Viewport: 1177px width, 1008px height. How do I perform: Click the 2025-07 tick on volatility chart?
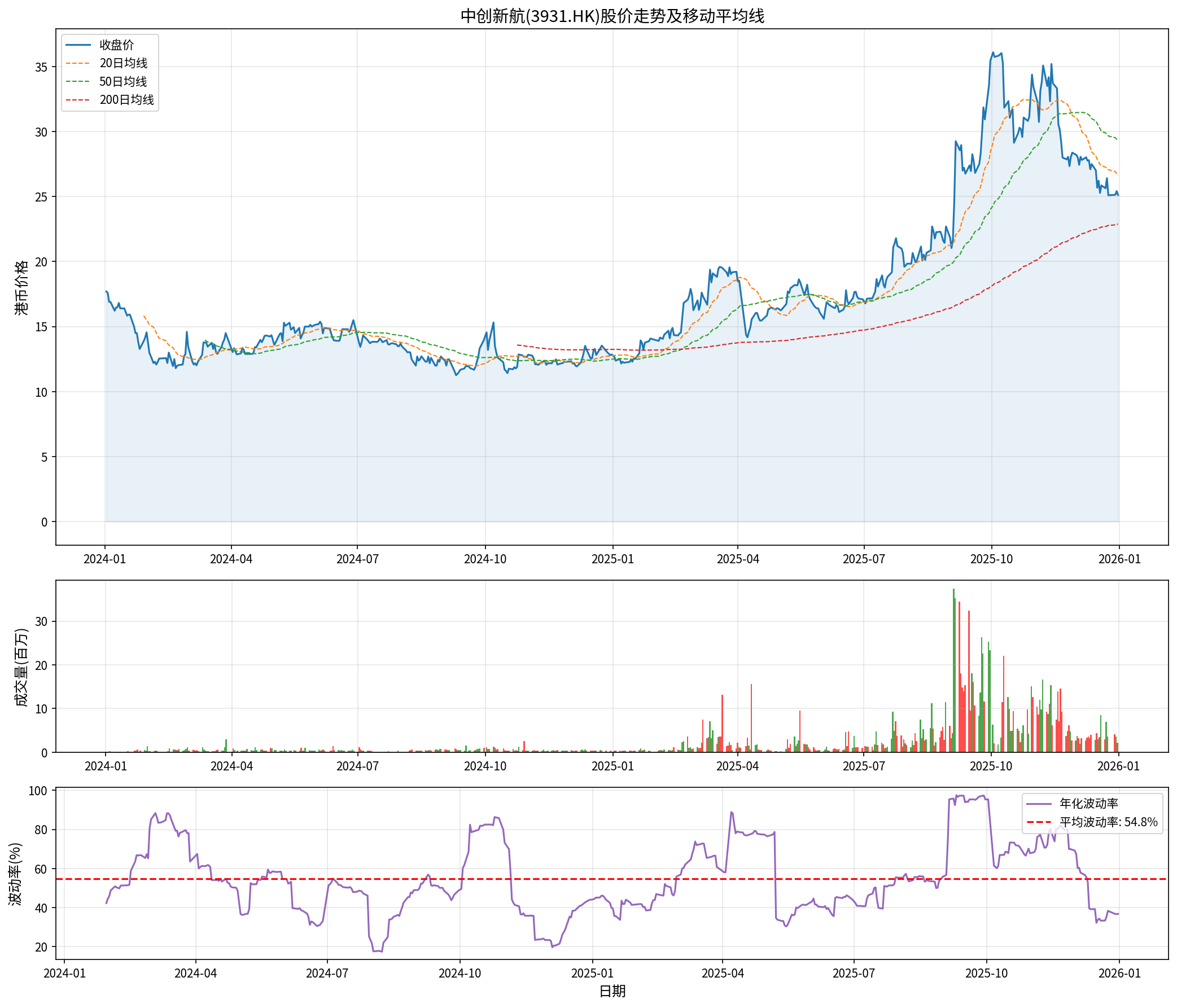(x=854, y=974)
